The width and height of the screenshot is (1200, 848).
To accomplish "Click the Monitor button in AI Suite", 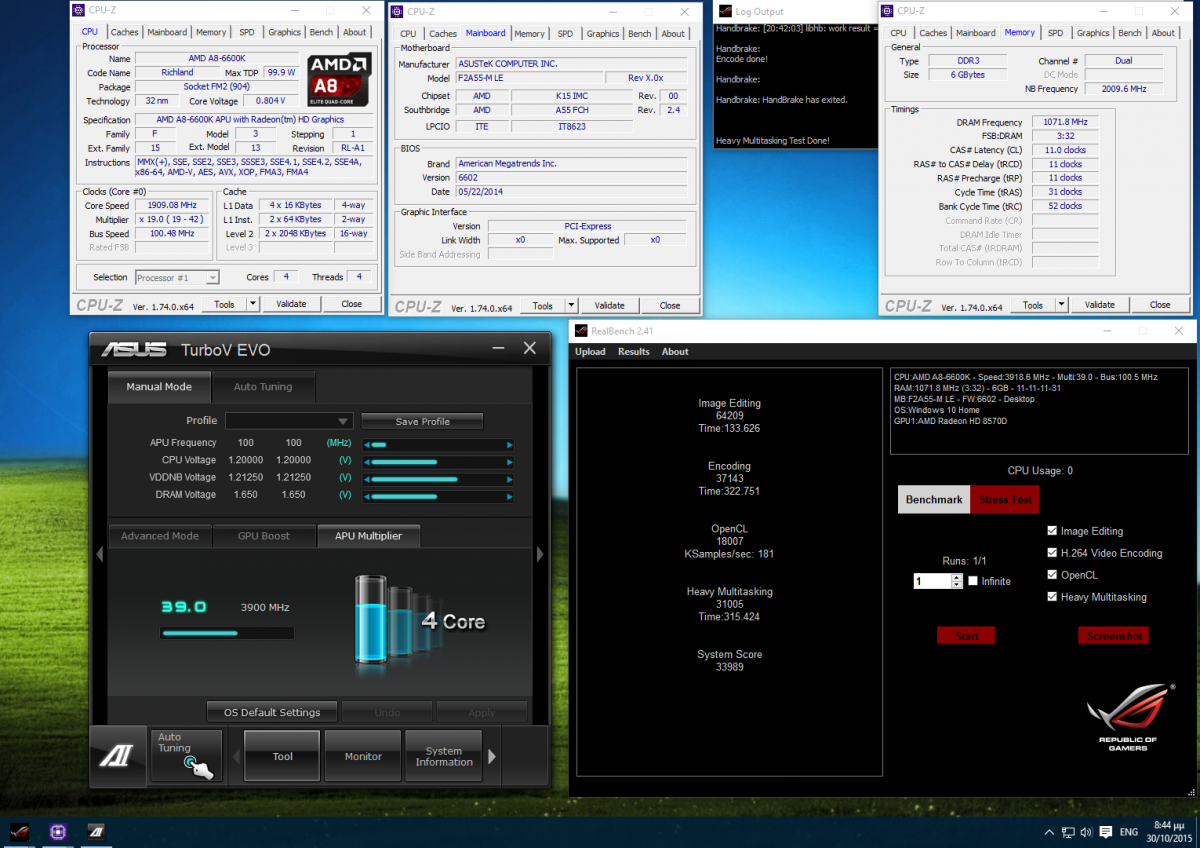I will (363, 756).
